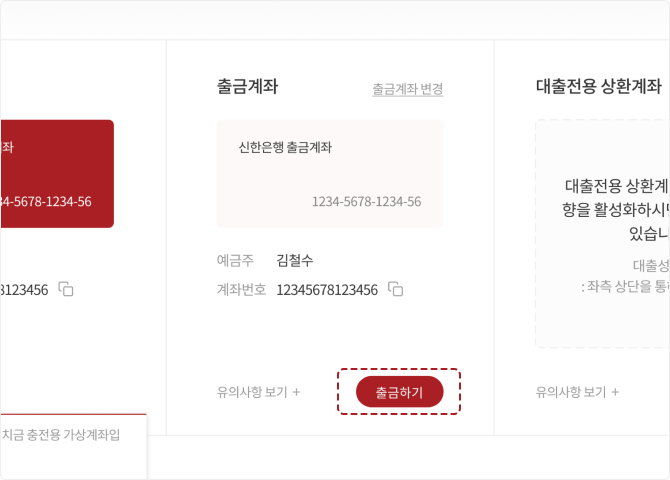670x480 pixels.
Task: Copy the 12345678123456 account number
Action: 396,290
